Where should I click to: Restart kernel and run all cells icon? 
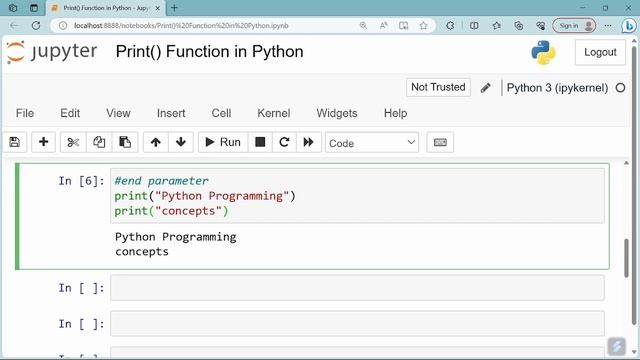click(x=309, y=142)
